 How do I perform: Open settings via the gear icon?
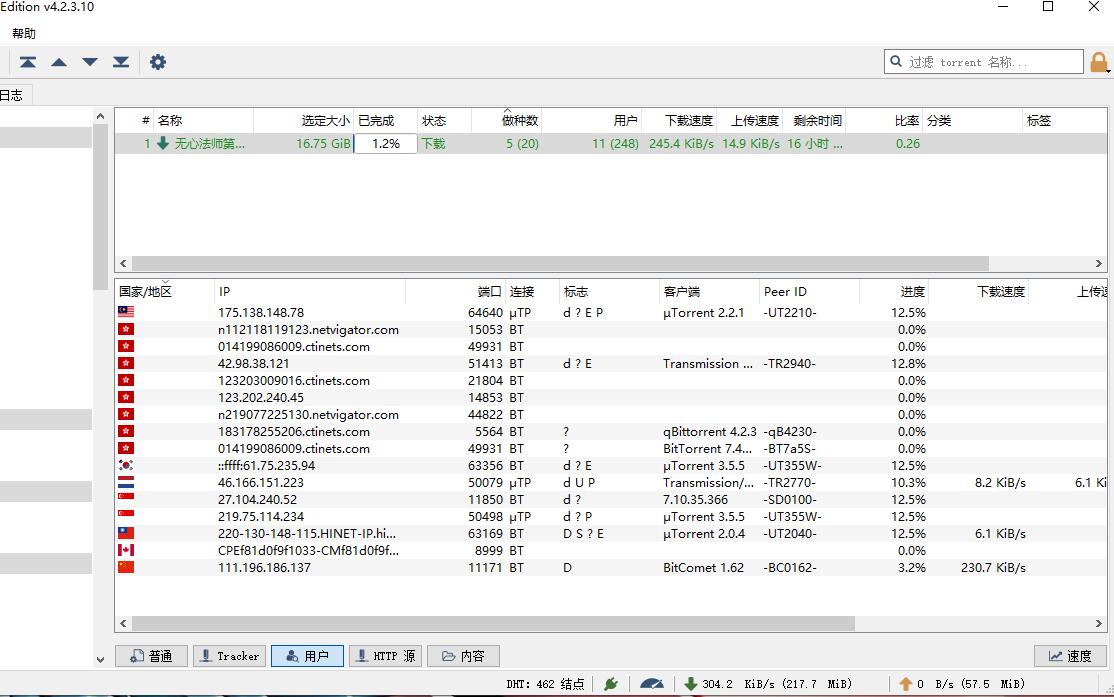pyautogui.click(x=158, y=62)
